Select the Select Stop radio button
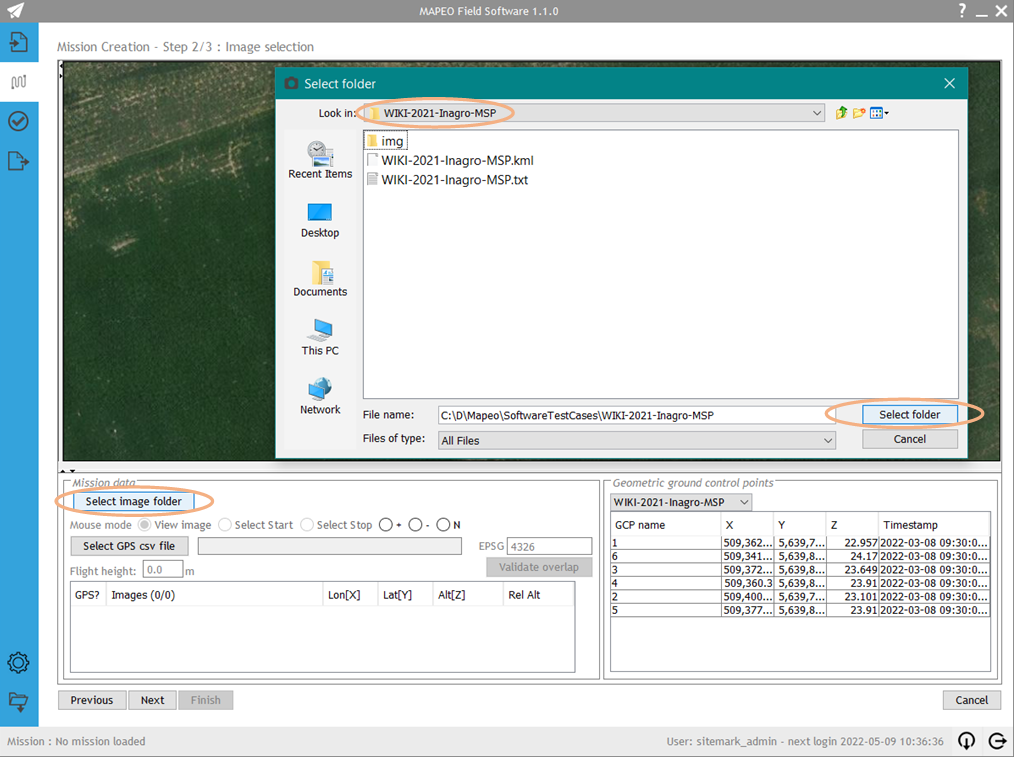The height and width of the screenshot is (758, 1014). (x=307, y=525)
